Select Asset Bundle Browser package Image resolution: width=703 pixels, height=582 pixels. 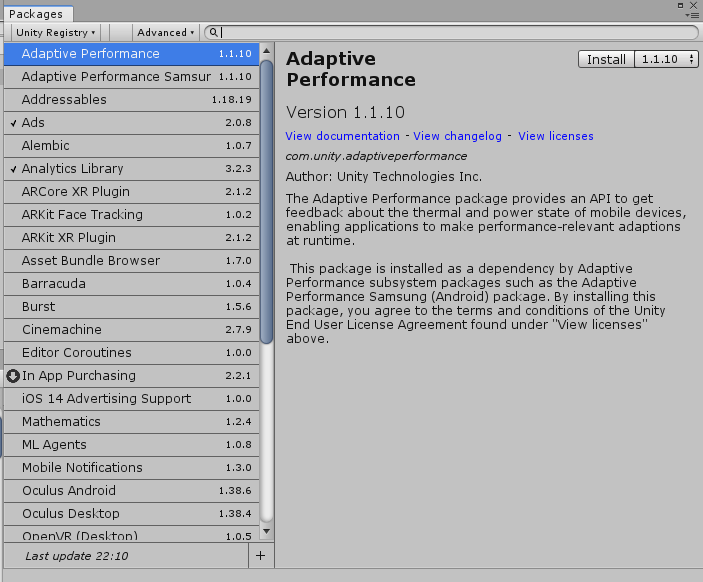pos(131,261)
